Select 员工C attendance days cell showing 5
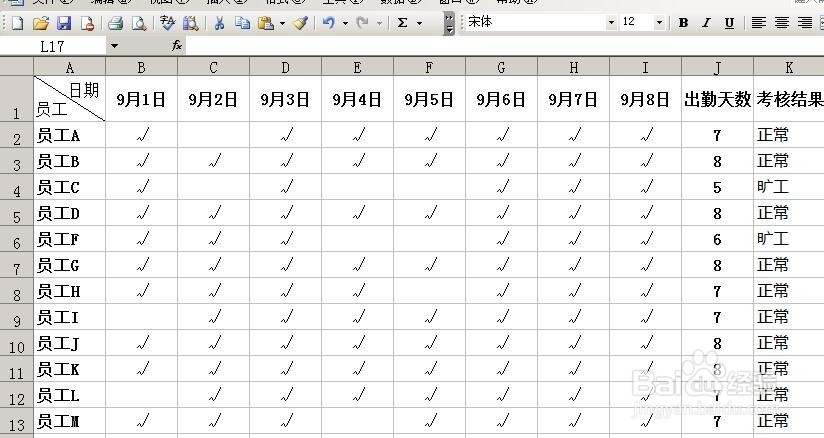824x438 pixels. [x=717, y=187]
